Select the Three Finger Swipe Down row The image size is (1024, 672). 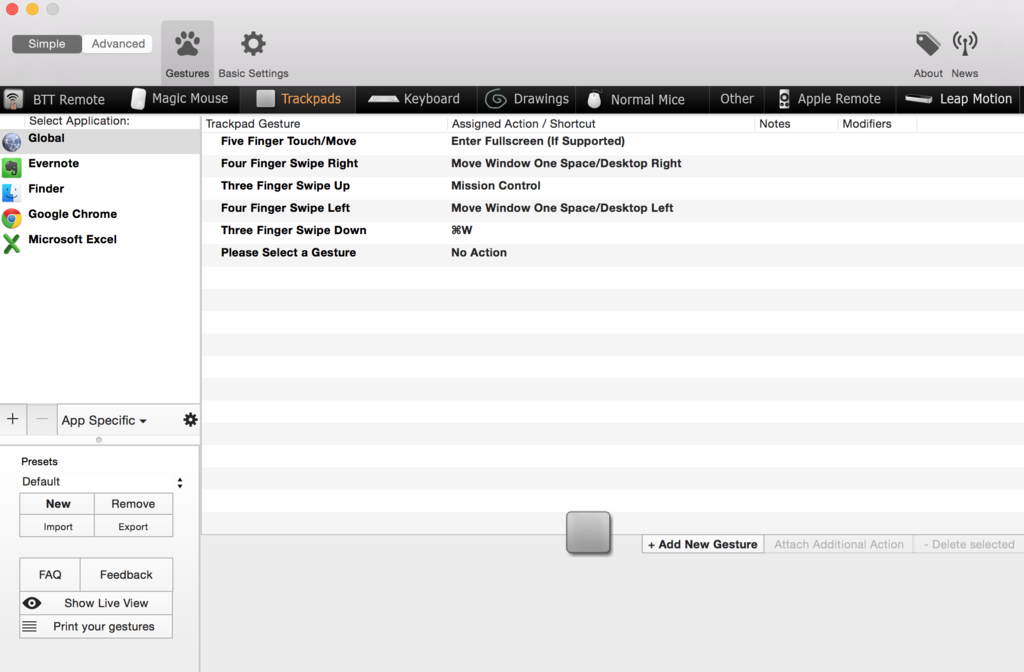click(x=613, y=230)
